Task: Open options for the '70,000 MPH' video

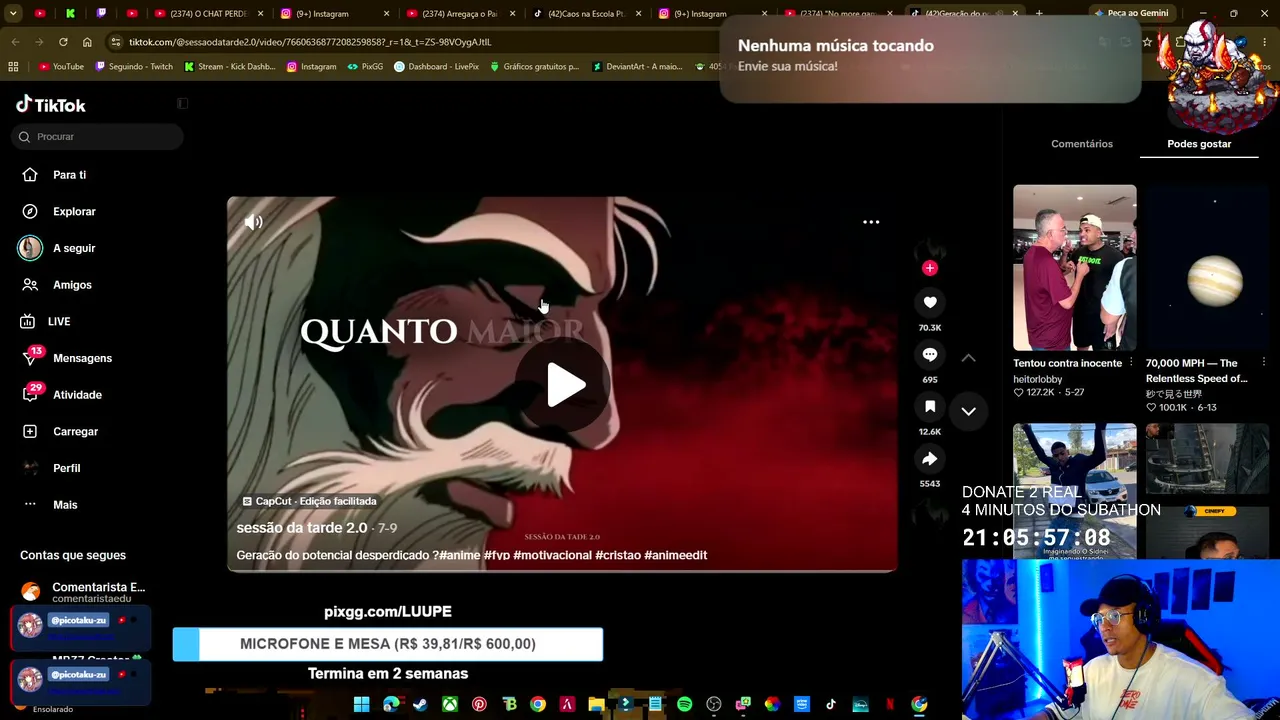Action: click(1264, 362)
